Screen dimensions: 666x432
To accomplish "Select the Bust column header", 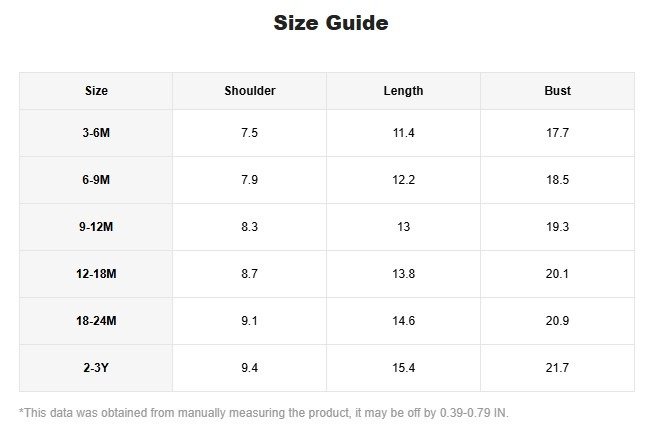I will coord(557,91).
